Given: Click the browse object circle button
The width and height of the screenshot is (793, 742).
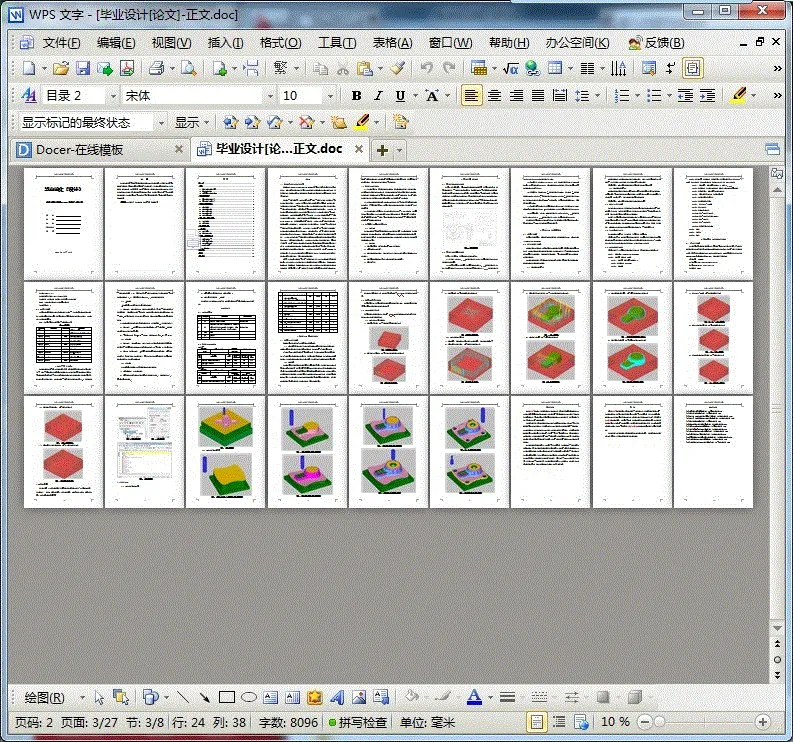Looking at the screenshot, I should 777,660.
